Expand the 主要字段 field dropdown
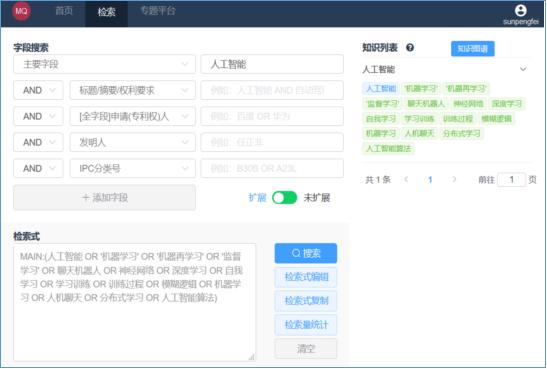This screenshot has height=369, width=547. point(104,64)
